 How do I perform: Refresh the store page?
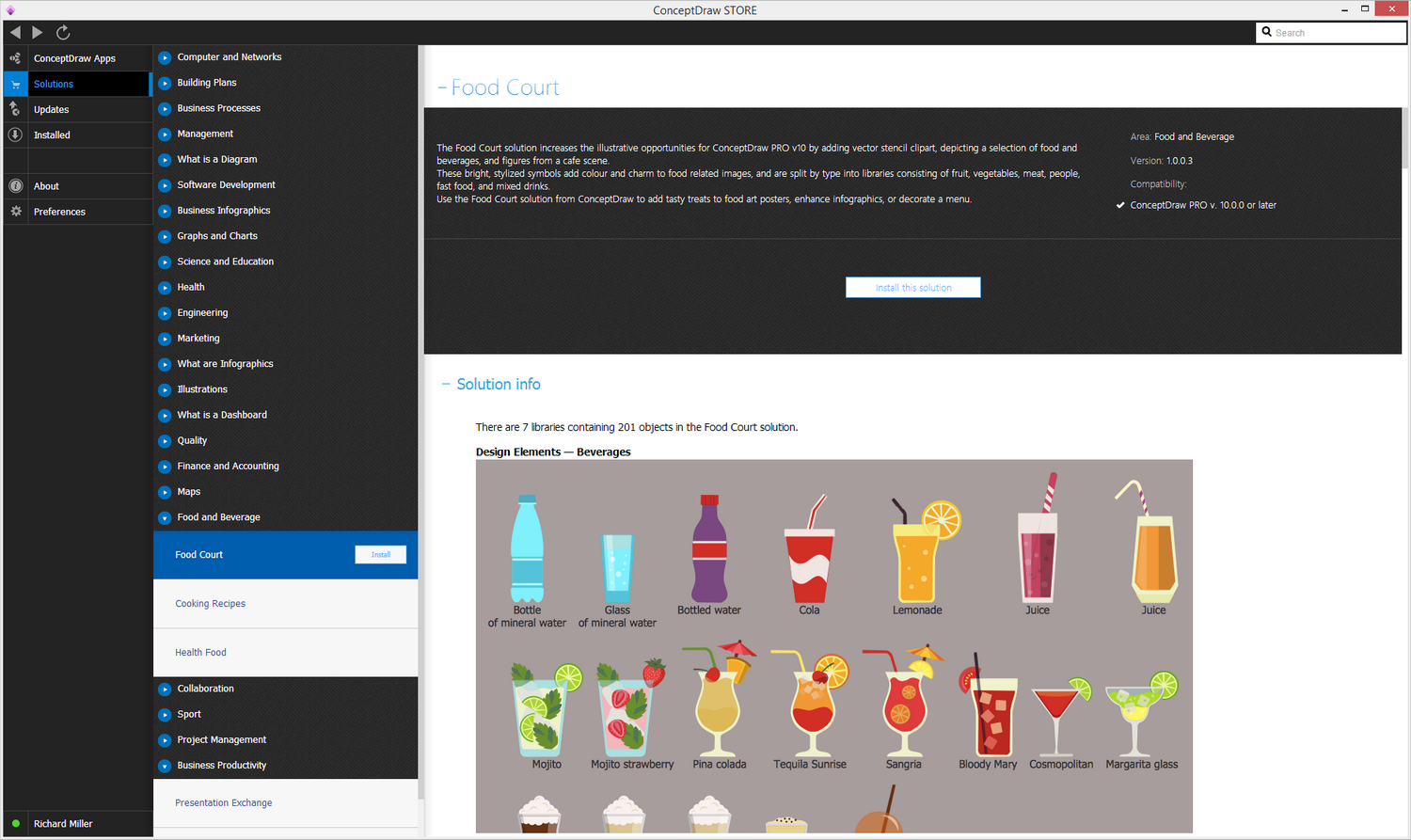click(x=63, y=32)
